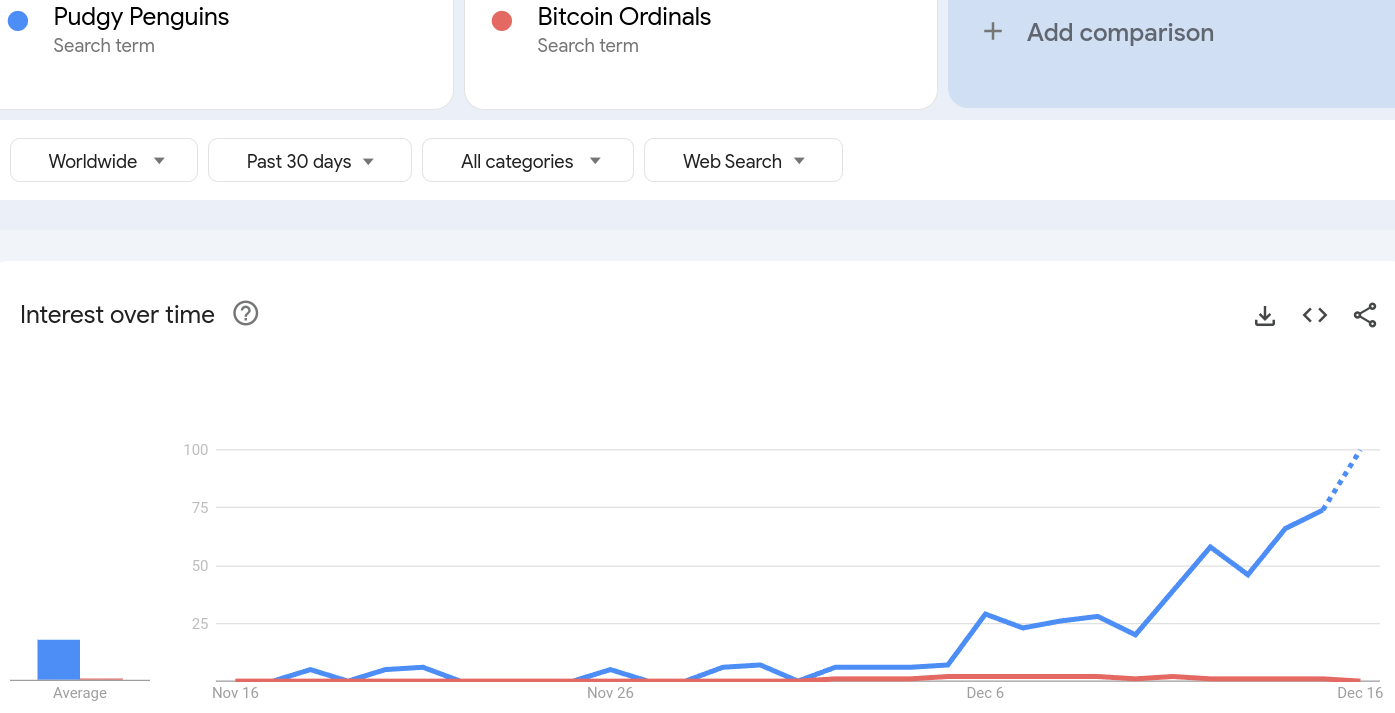
Task: Click the blue Pudgy Penguins color dot
Action: pos(18,20)
